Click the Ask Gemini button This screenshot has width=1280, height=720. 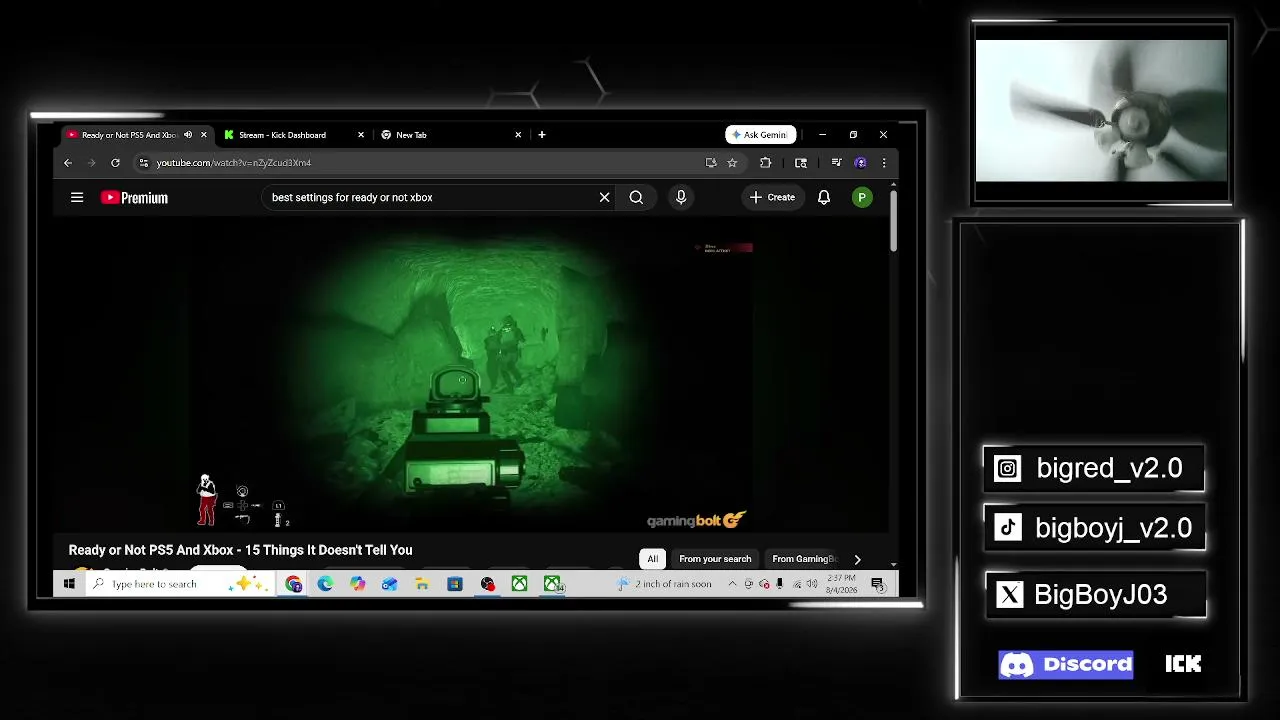coord(760,135)
